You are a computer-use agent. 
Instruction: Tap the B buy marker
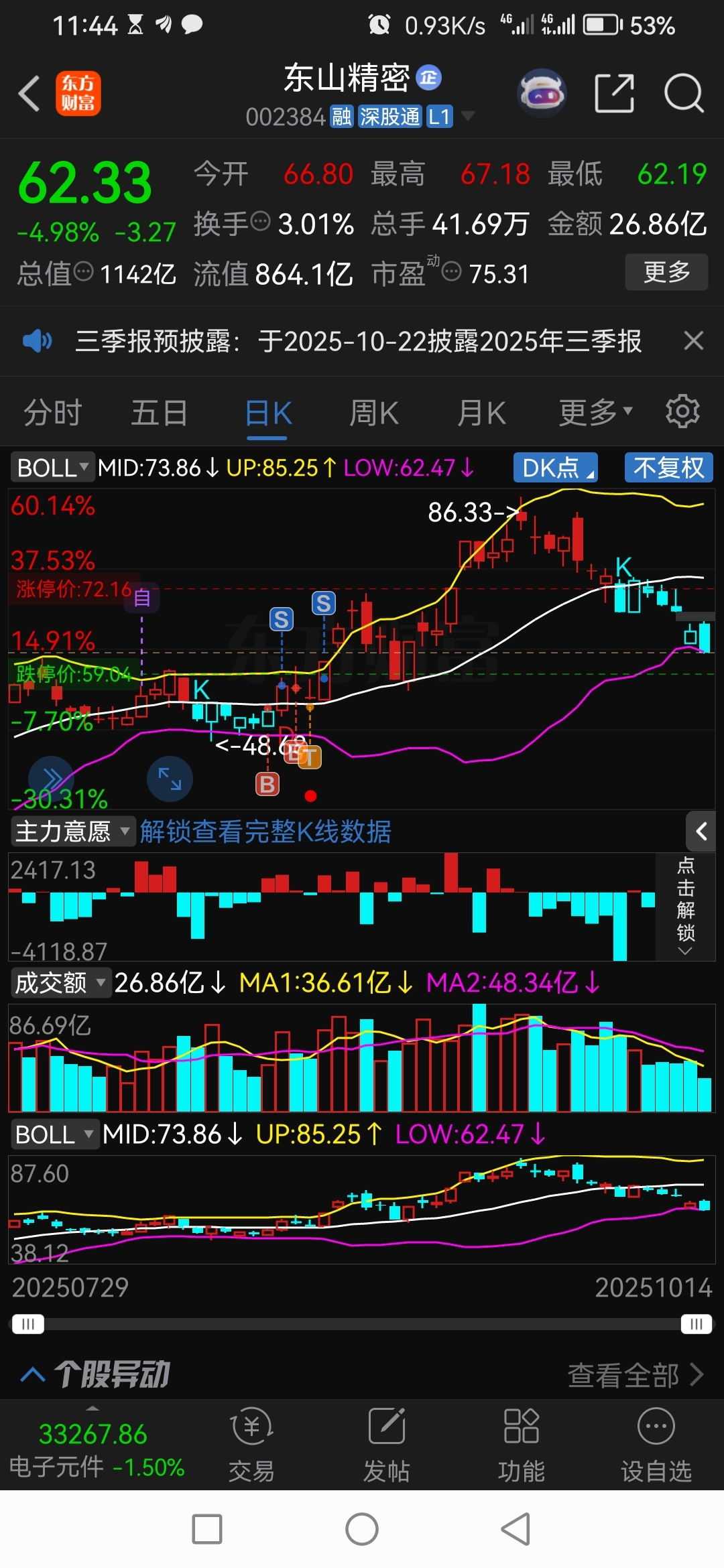coord(267,784)
